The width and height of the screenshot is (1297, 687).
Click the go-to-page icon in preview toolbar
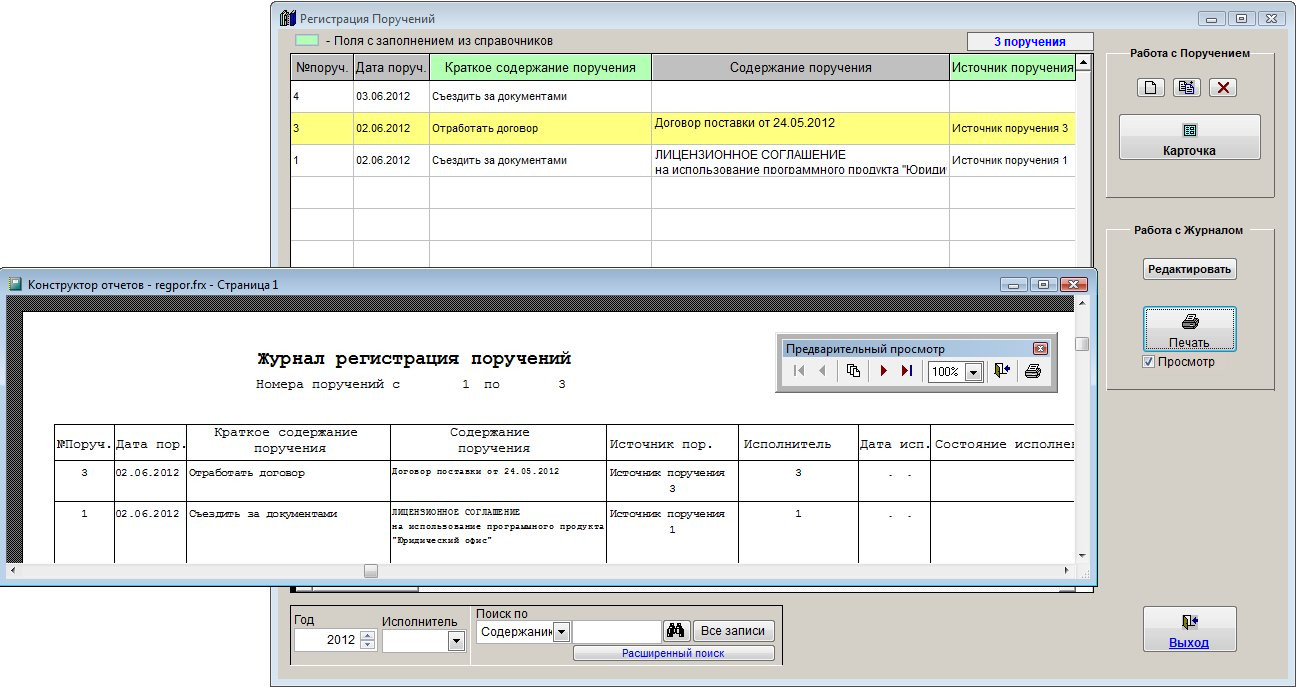coord(853,371)
